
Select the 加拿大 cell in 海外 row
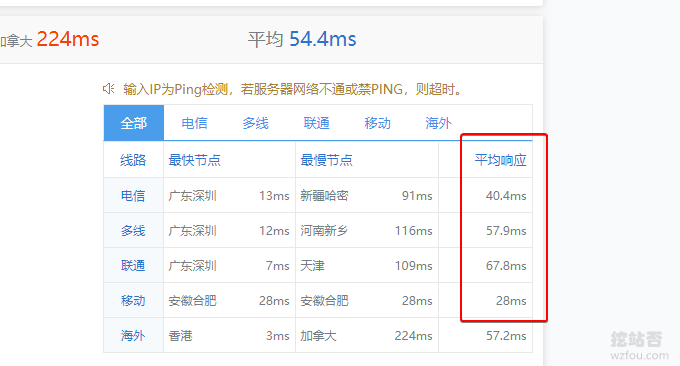[x=318, y=336]
